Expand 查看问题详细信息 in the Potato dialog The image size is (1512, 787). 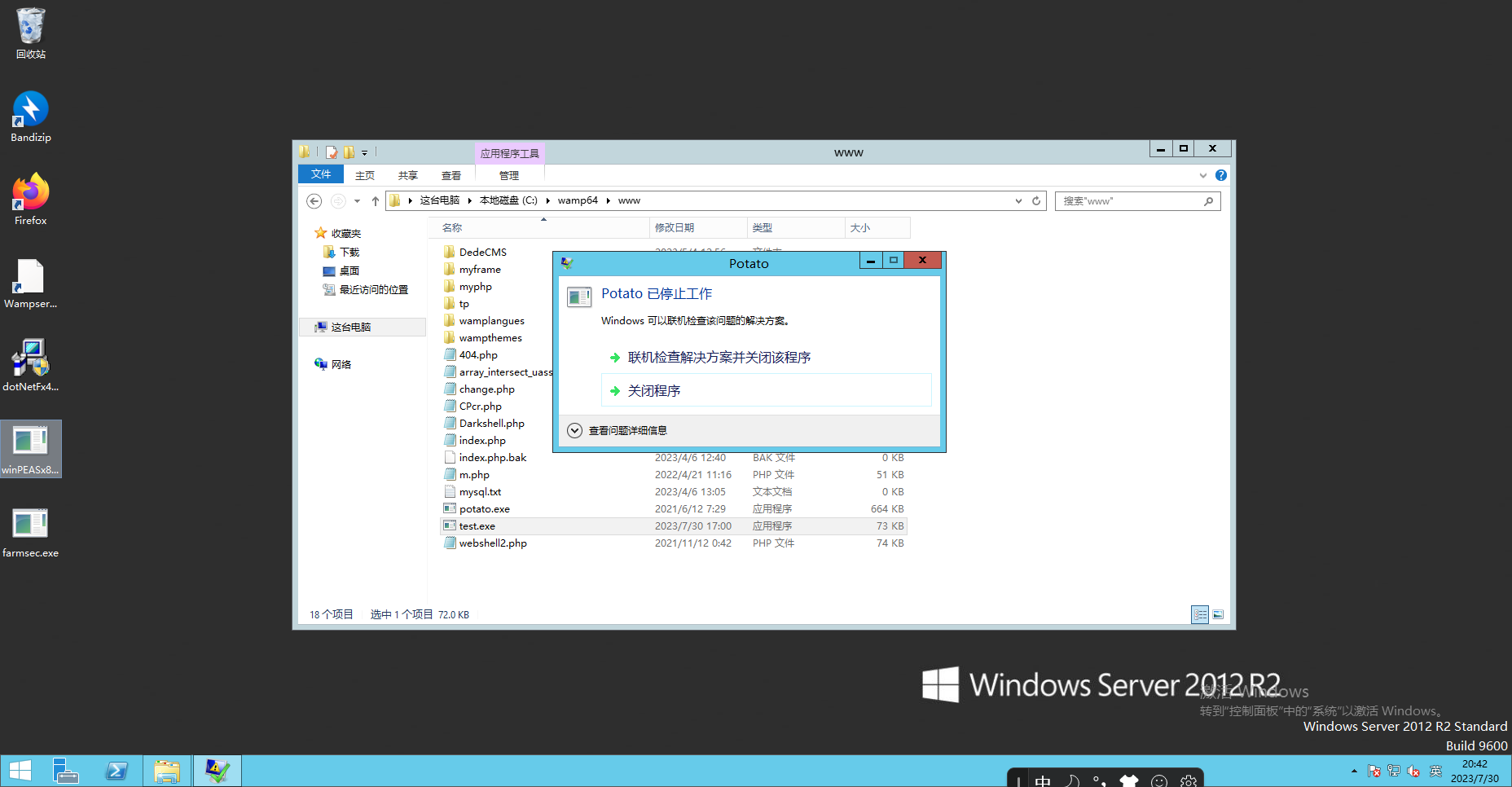coord(618,430)
